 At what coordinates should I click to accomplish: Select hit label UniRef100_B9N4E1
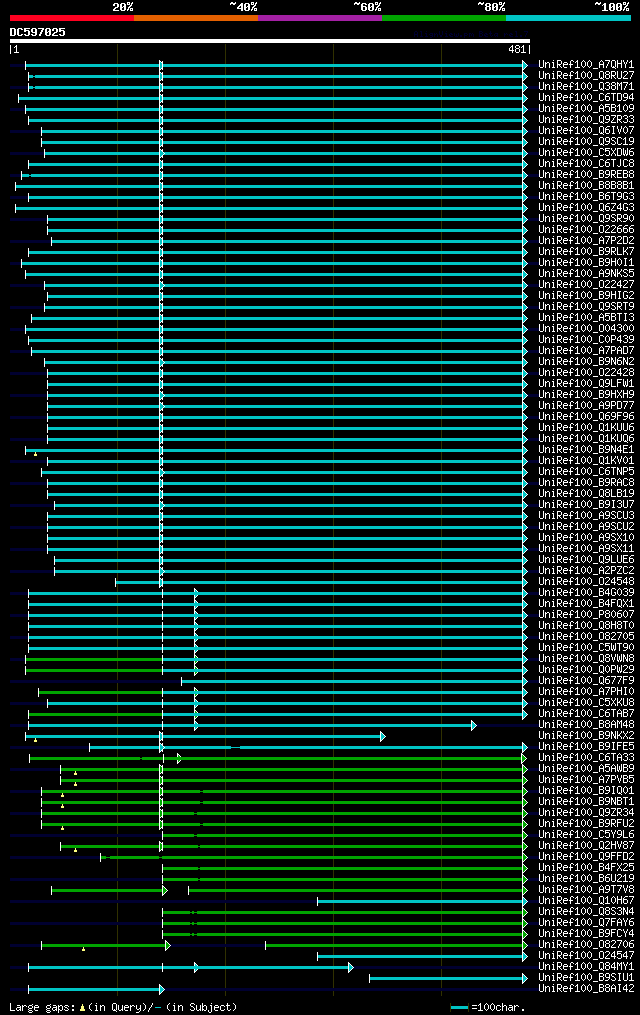pos(586,450)
